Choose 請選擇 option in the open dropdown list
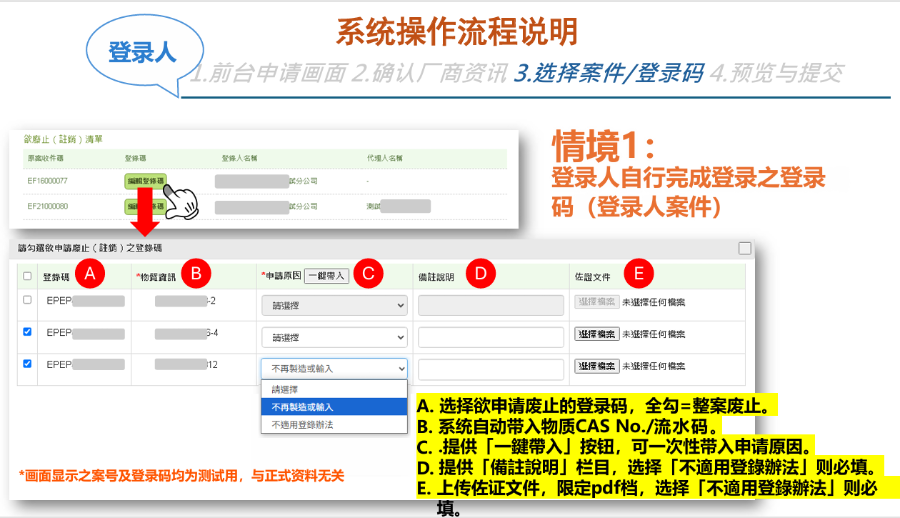The image size is (900, 518). (x=334, y=389)
